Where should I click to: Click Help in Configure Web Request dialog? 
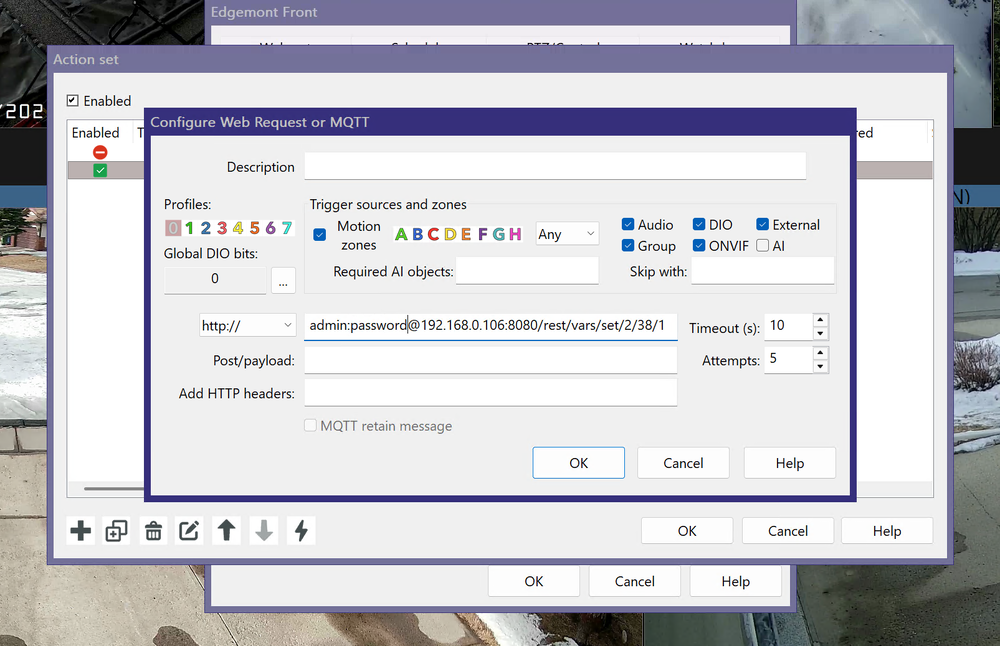[x=789, y=463]
